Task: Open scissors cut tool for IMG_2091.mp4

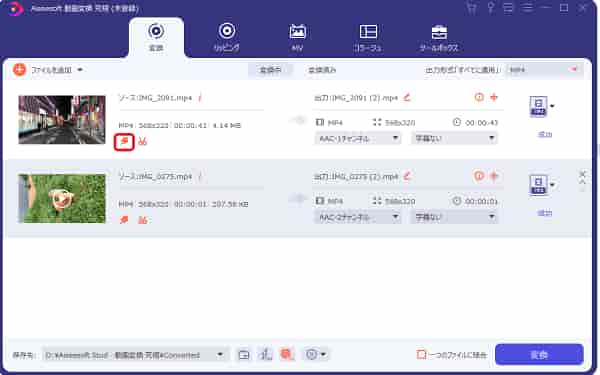Action: click(143, 142)
